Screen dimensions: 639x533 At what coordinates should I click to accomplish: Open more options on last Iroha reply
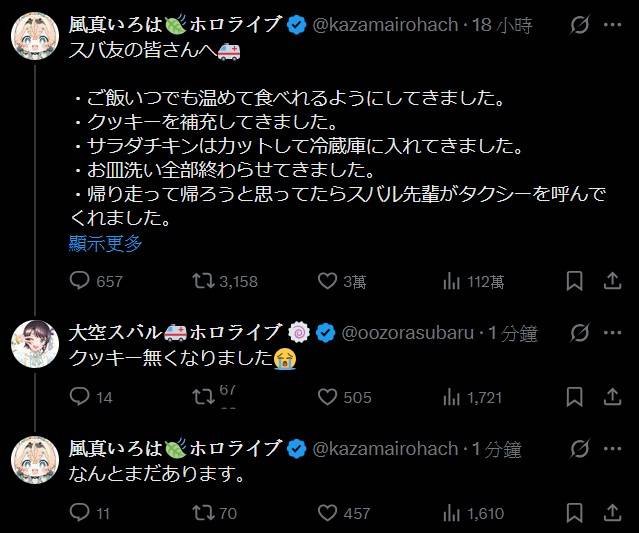pyautogui.click(x=613, y=449)
